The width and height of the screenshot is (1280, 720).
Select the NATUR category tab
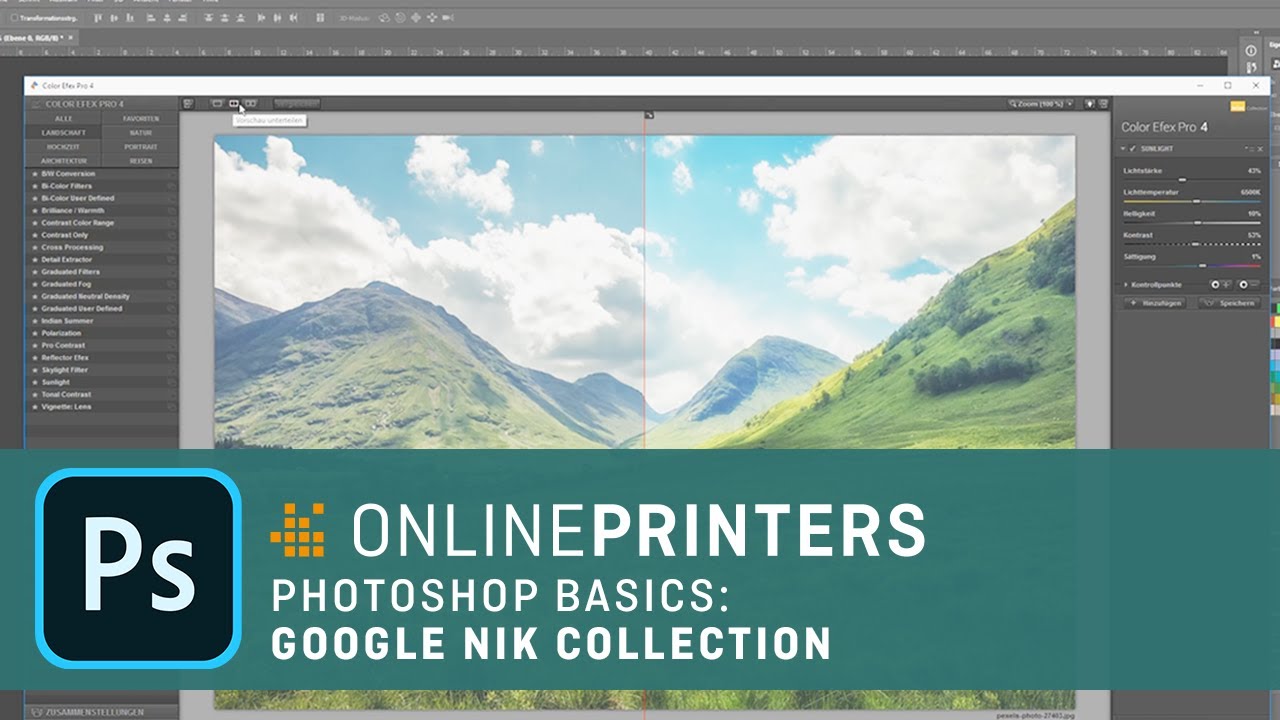click(x=141, y=132)
